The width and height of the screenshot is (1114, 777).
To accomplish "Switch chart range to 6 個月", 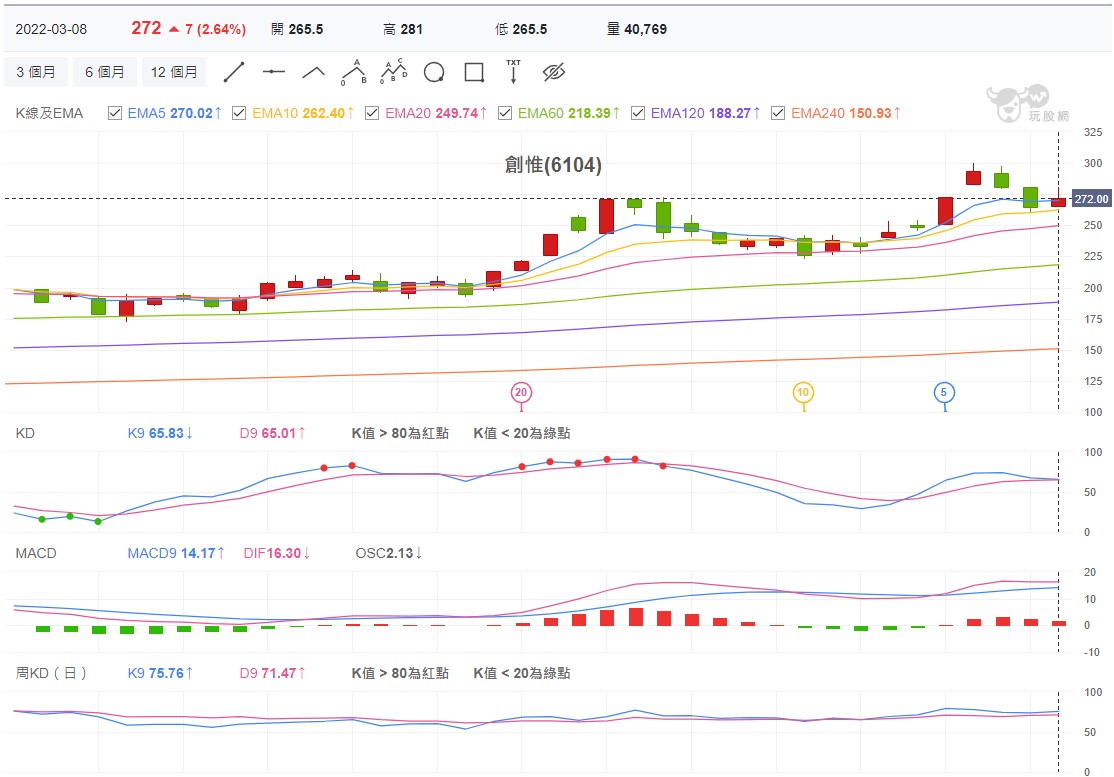I will point(104,72).
